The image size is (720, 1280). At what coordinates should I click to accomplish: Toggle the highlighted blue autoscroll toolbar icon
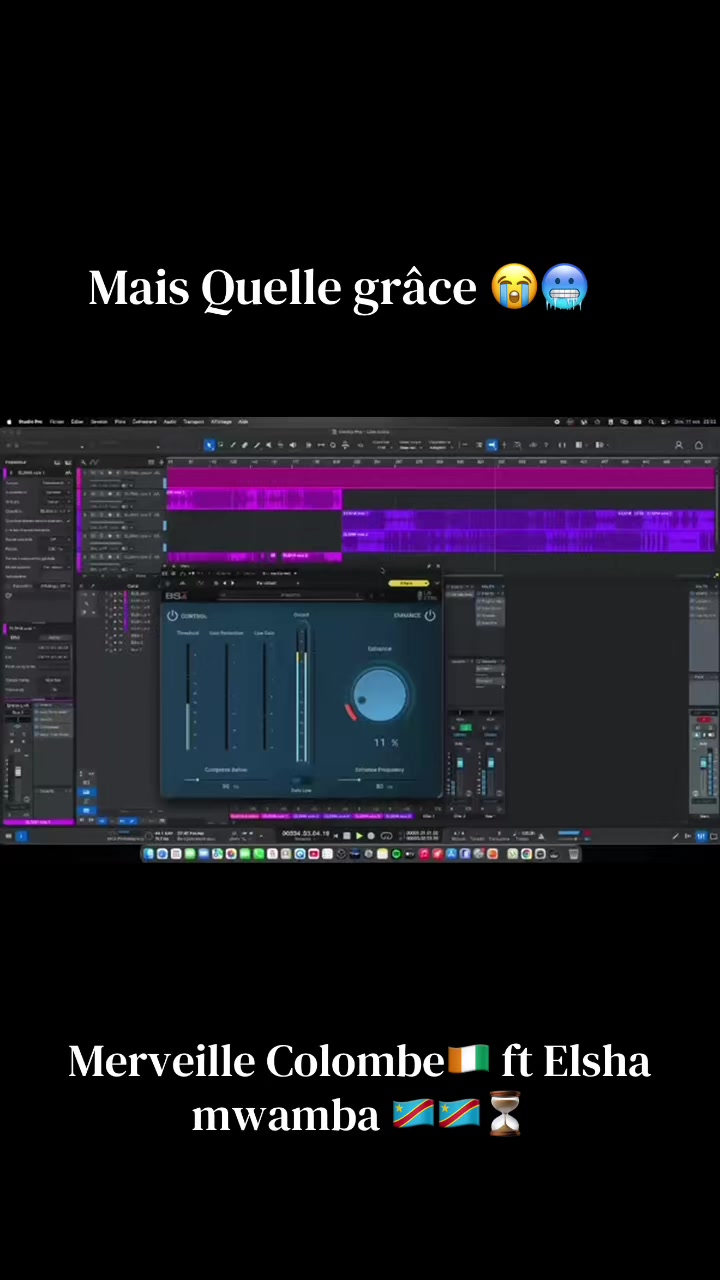click(492, 445)
